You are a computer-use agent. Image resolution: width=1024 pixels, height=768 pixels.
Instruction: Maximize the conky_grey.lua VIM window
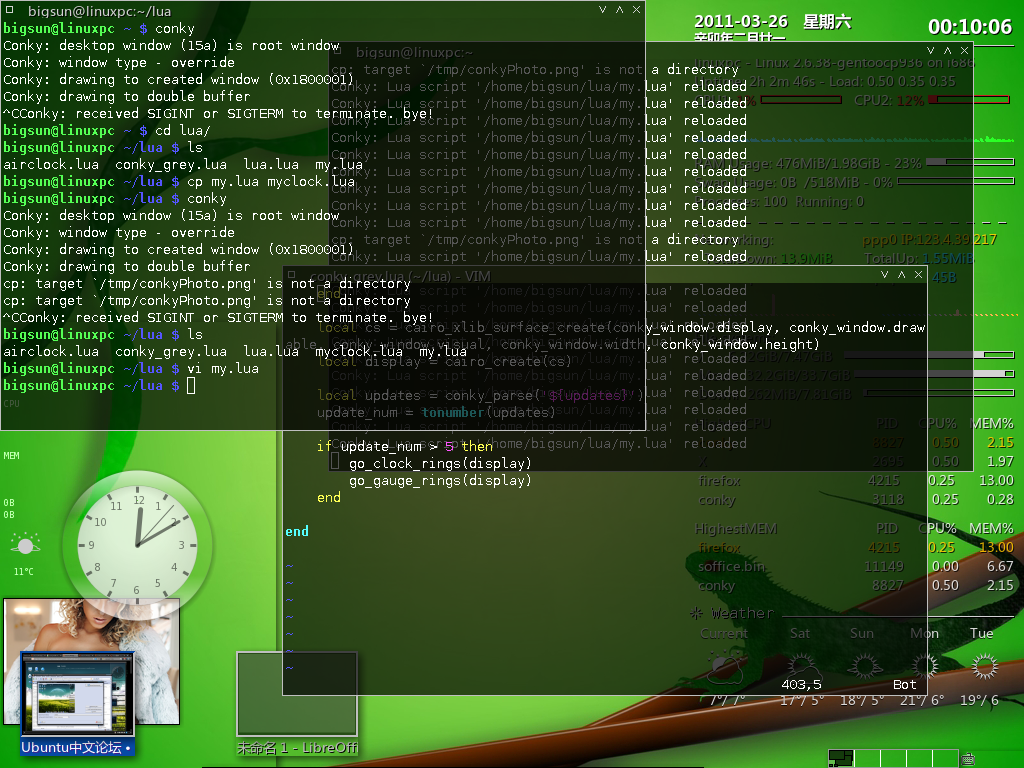902,275
